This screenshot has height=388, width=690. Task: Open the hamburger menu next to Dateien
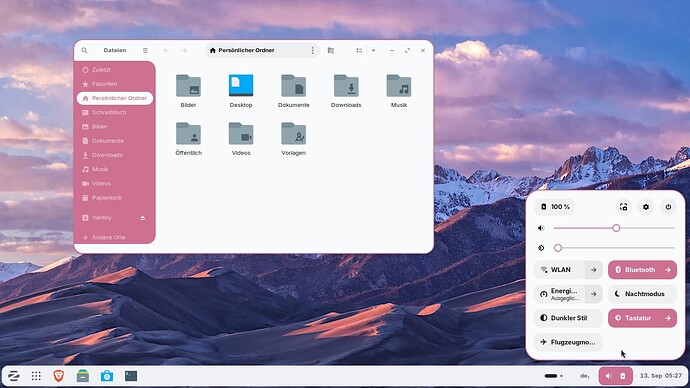pyautogui.click(x=145, y=51)
